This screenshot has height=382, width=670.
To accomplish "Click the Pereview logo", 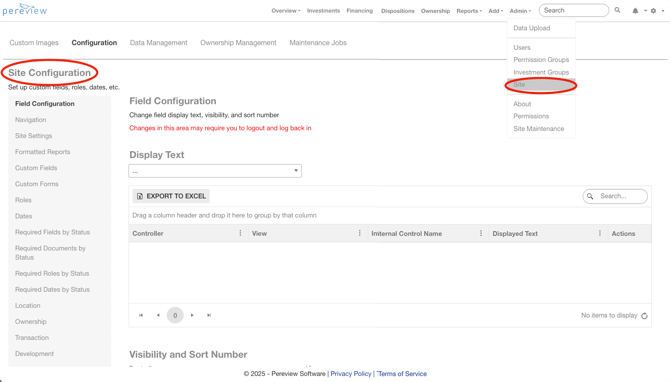I will tap(25, 9).
